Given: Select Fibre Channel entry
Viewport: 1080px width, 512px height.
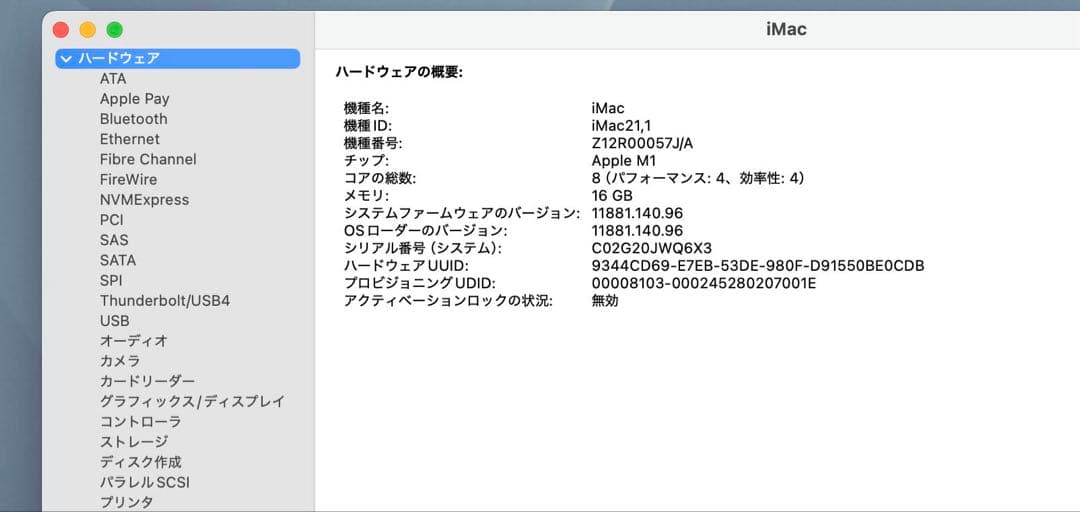Looking at the screenshot, I should click(148, 159).
